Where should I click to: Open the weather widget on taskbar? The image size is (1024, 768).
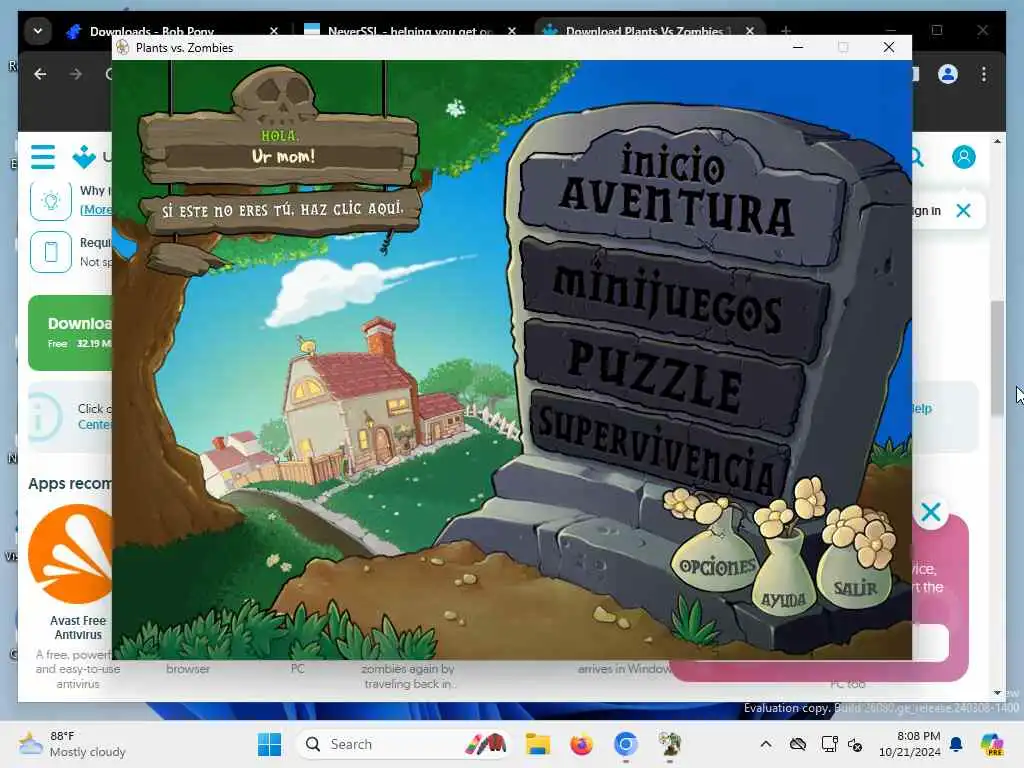[x=72, y=744]
